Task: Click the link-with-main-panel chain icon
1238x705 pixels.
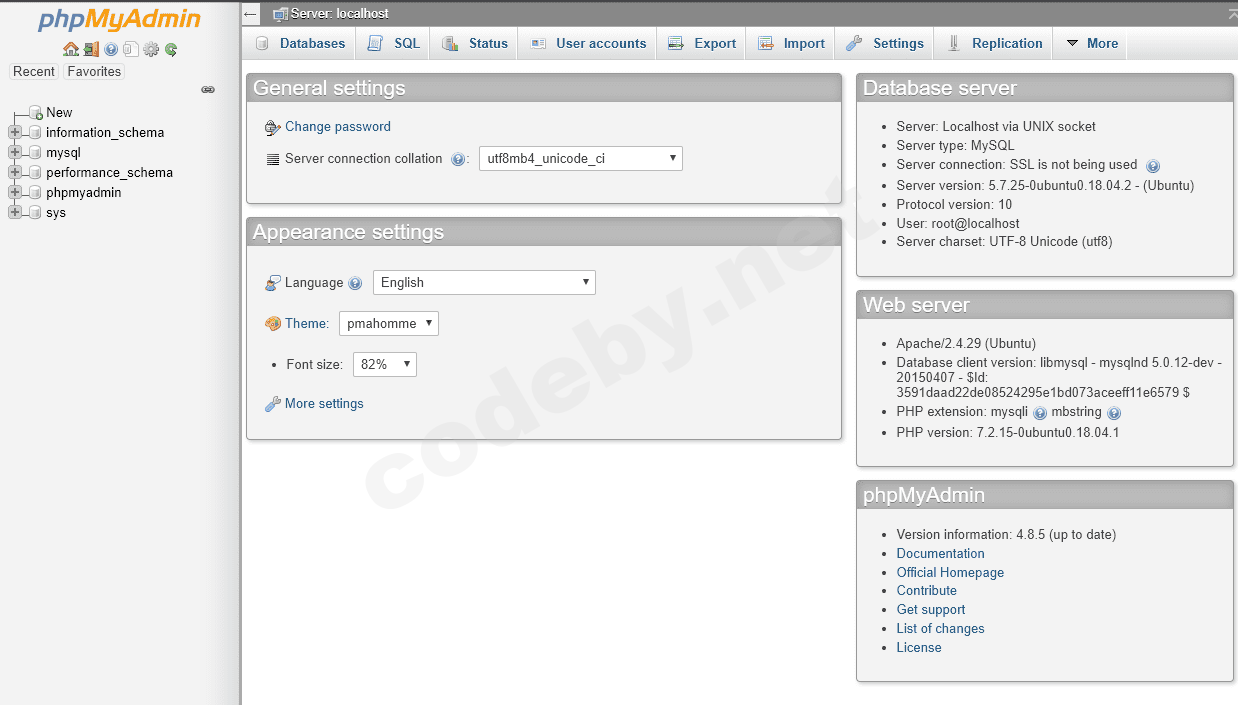Action: pyautogui.click(x=208, y=90)
